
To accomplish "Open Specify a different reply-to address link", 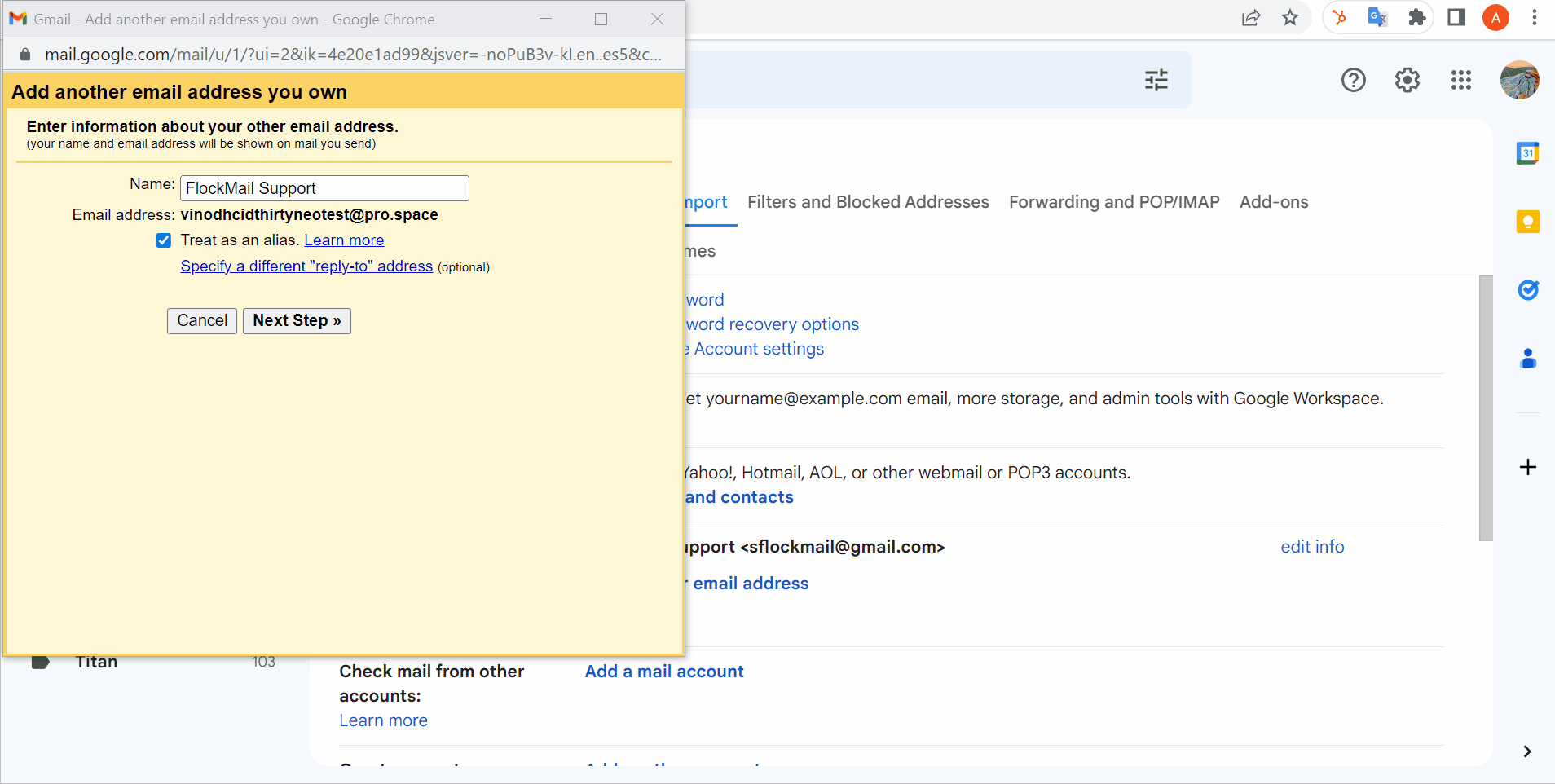I will 306,266.
